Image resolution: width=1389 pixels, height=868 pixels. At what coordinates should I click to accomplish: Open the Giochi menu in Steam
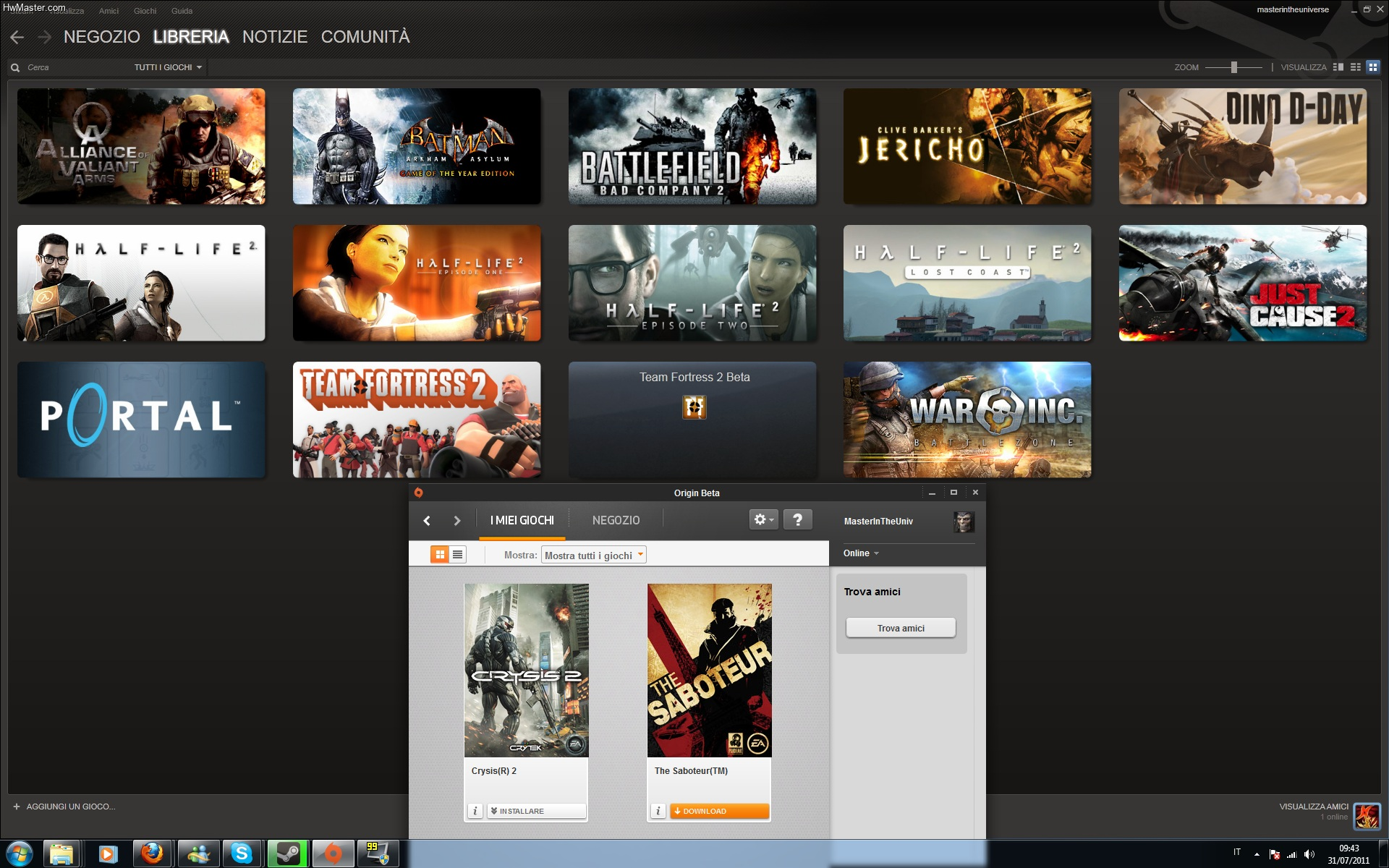pos(145,11)
